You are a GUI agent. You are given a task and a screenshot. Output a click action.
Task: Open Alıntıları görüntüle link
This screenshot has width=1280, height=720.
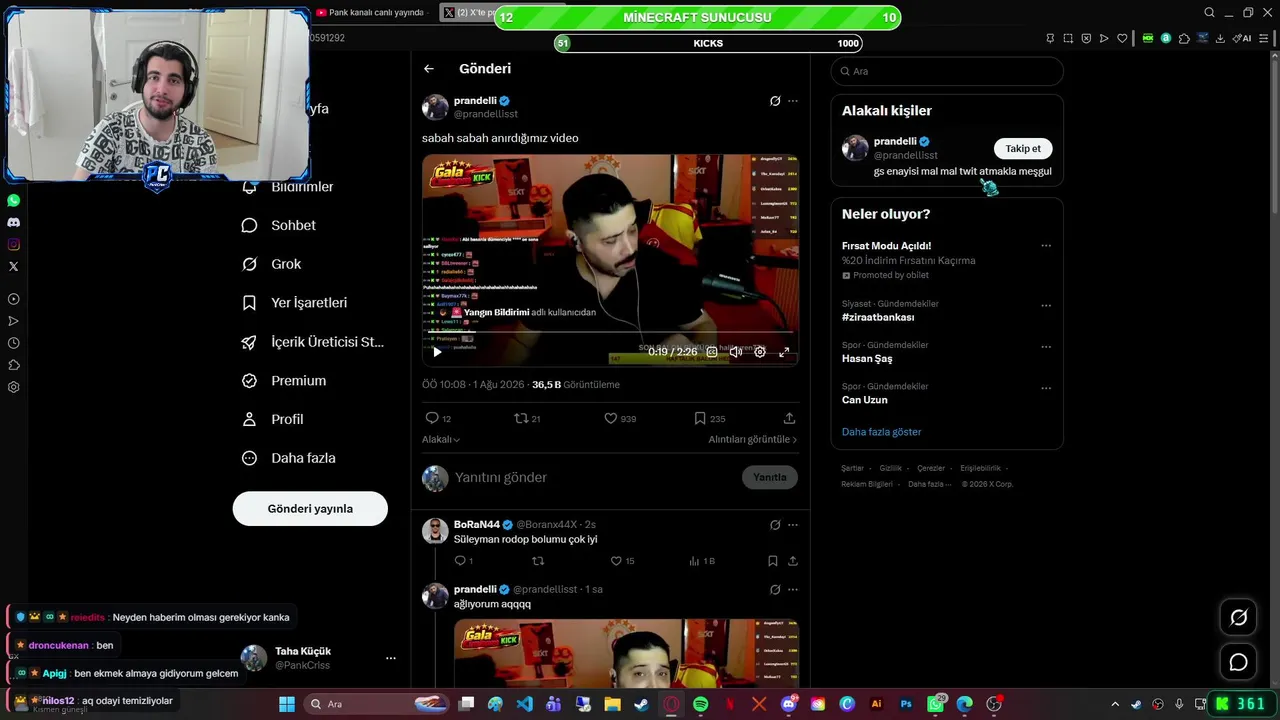[x=753, y=440]
